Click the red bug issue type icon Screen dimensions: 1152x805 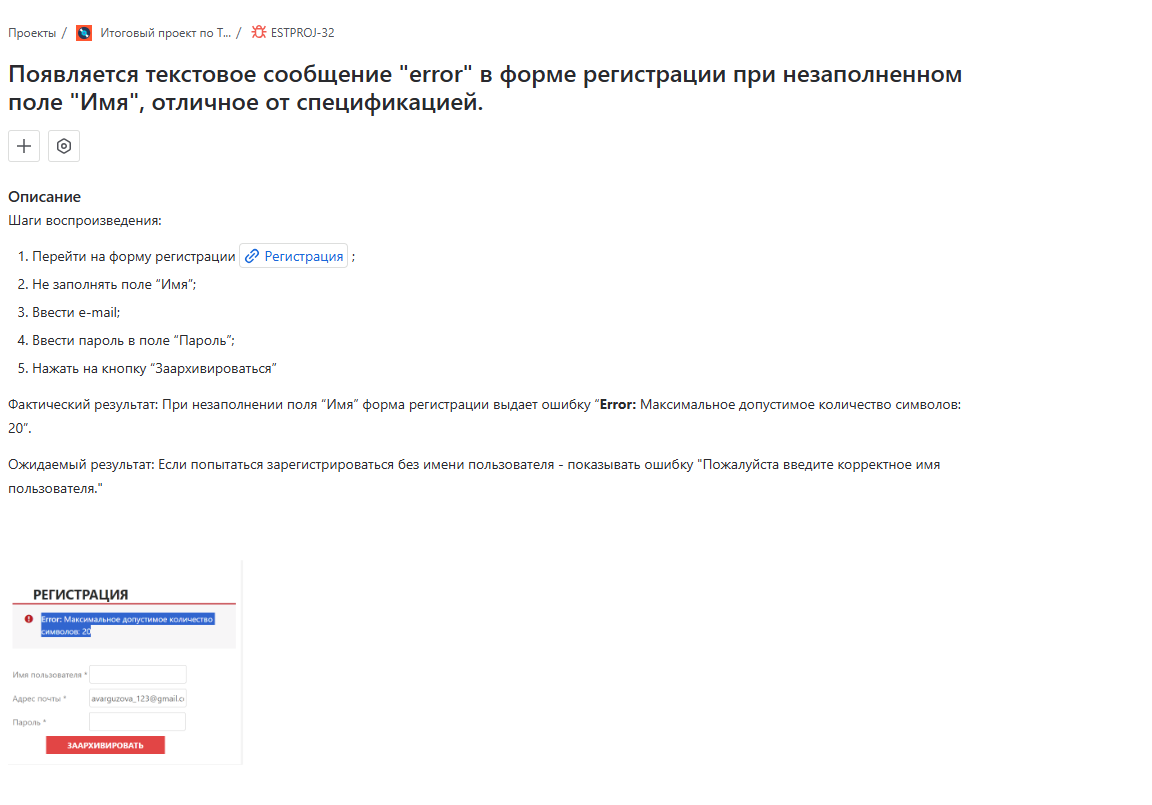pyautogui.click(x=259, y=32)
